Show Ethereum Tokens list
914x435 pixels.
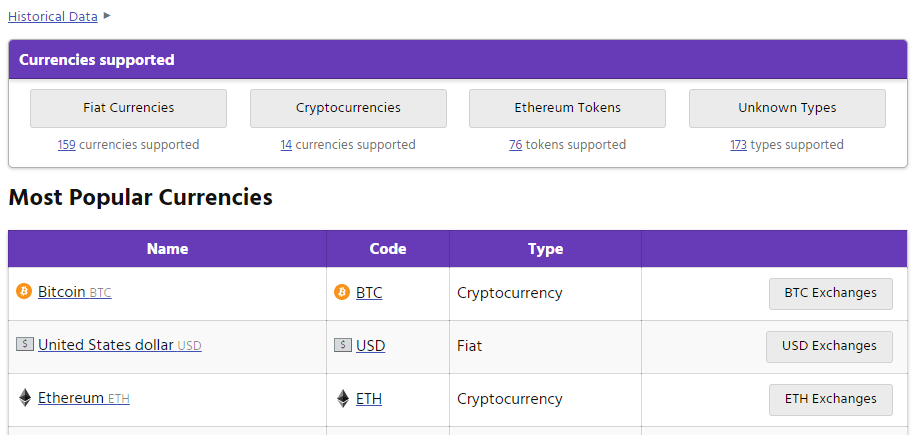pyautogui.click(x=567, y=108)
